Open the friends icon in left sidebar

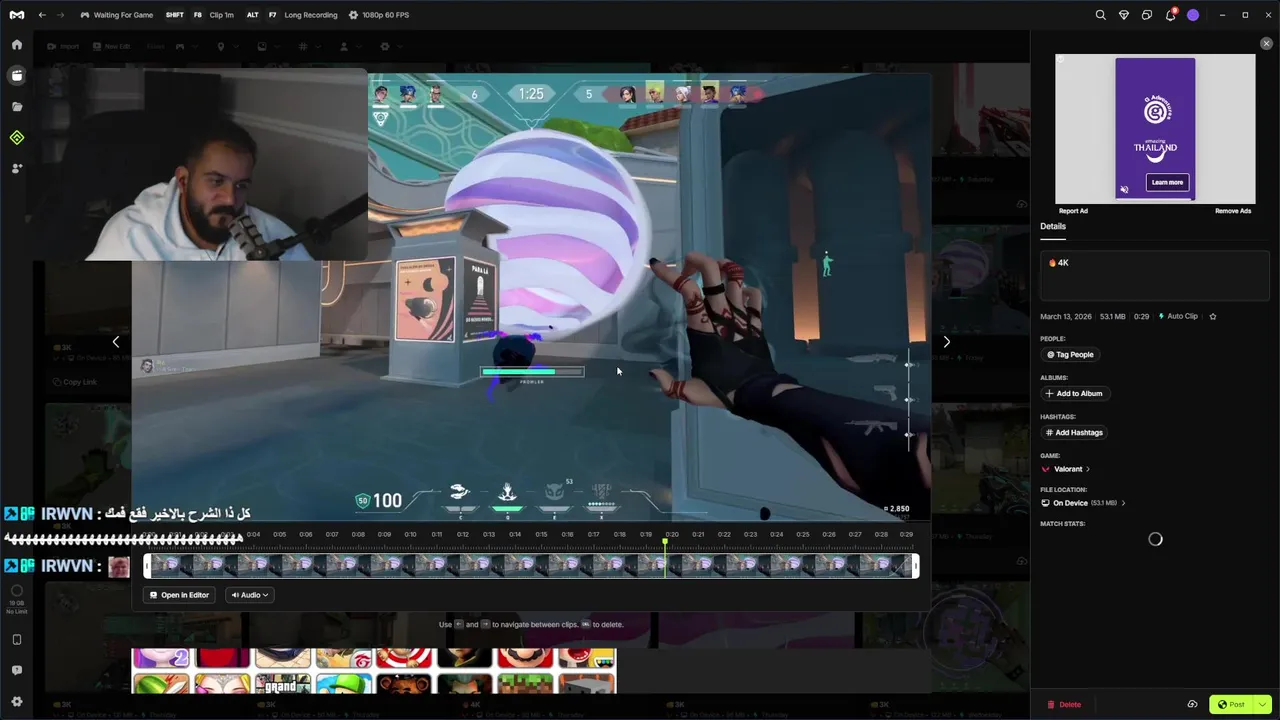click(17, 168)
